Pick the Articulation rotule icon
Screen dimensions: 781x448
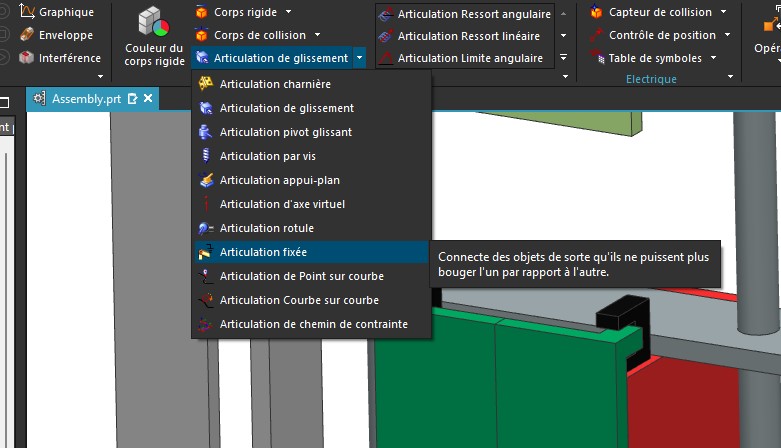coord(206,228)
